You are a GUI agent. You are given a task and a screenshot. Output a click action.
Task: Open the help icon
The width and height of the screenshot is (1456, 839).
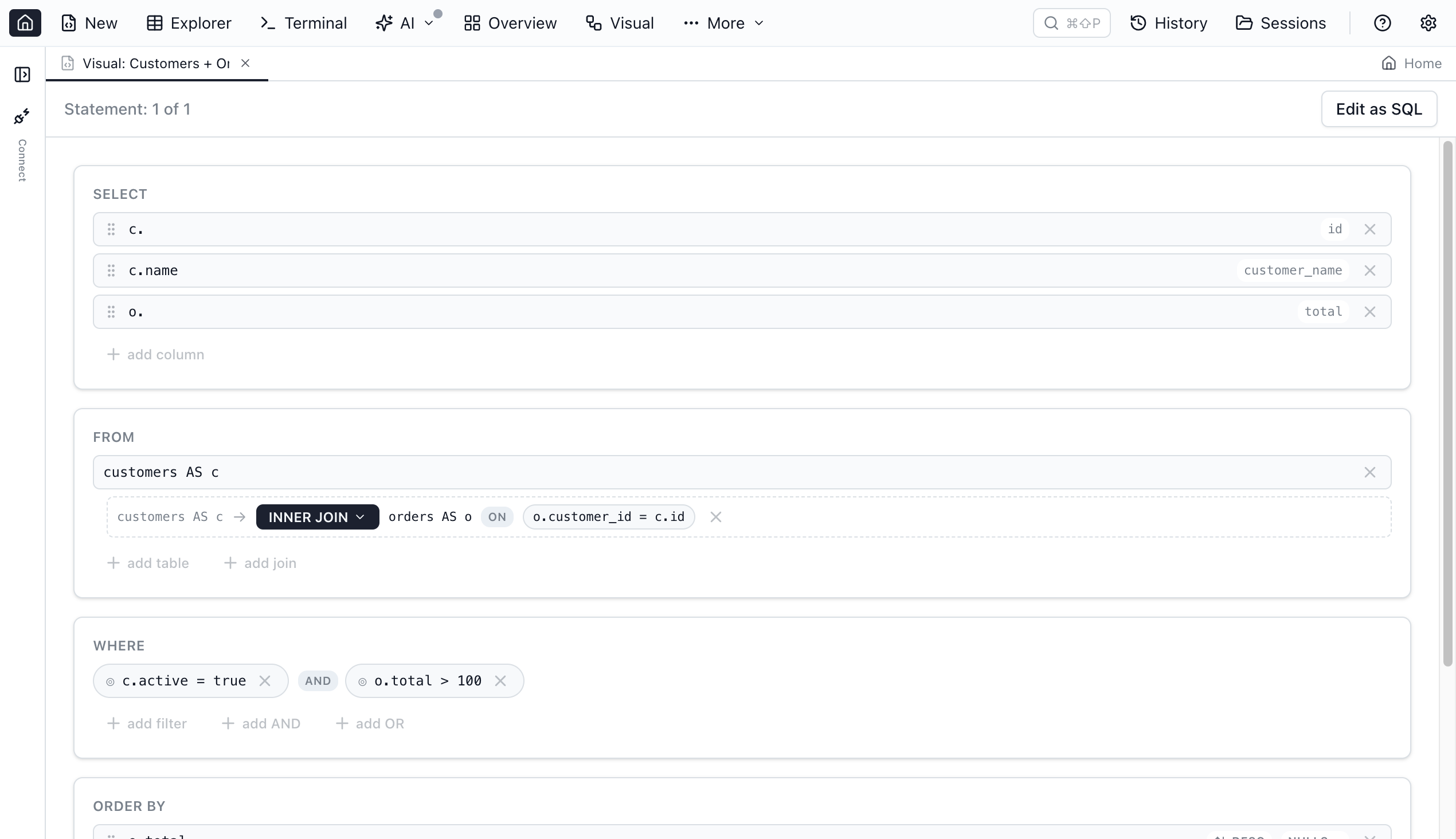click(x=1382, y=23)
